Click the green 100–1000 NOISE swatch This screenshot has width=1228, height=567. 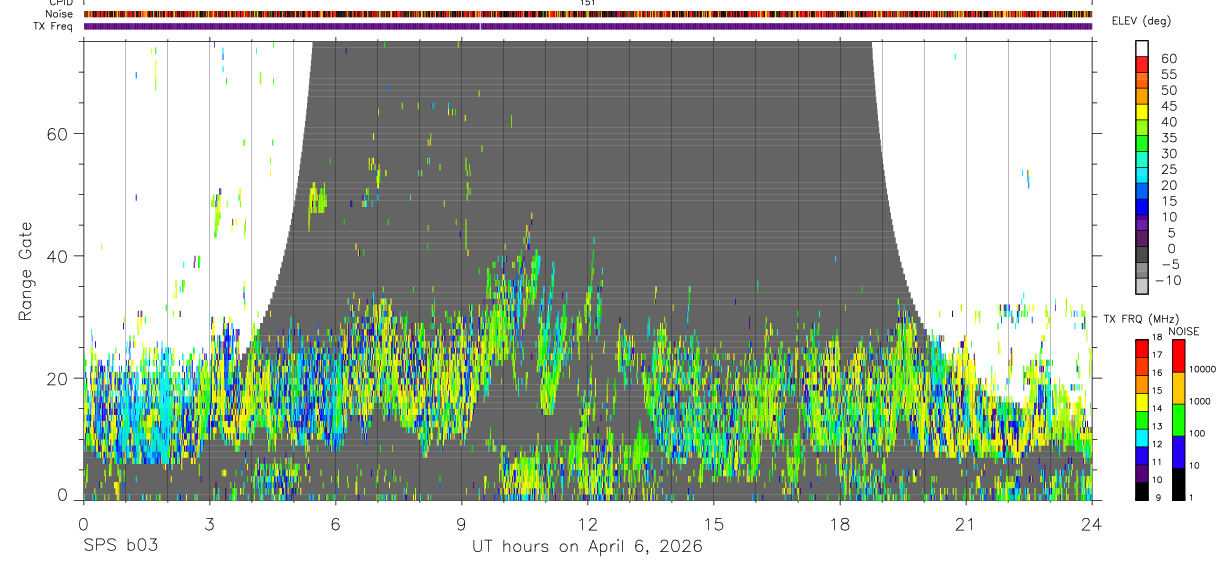click(1178, 420)
